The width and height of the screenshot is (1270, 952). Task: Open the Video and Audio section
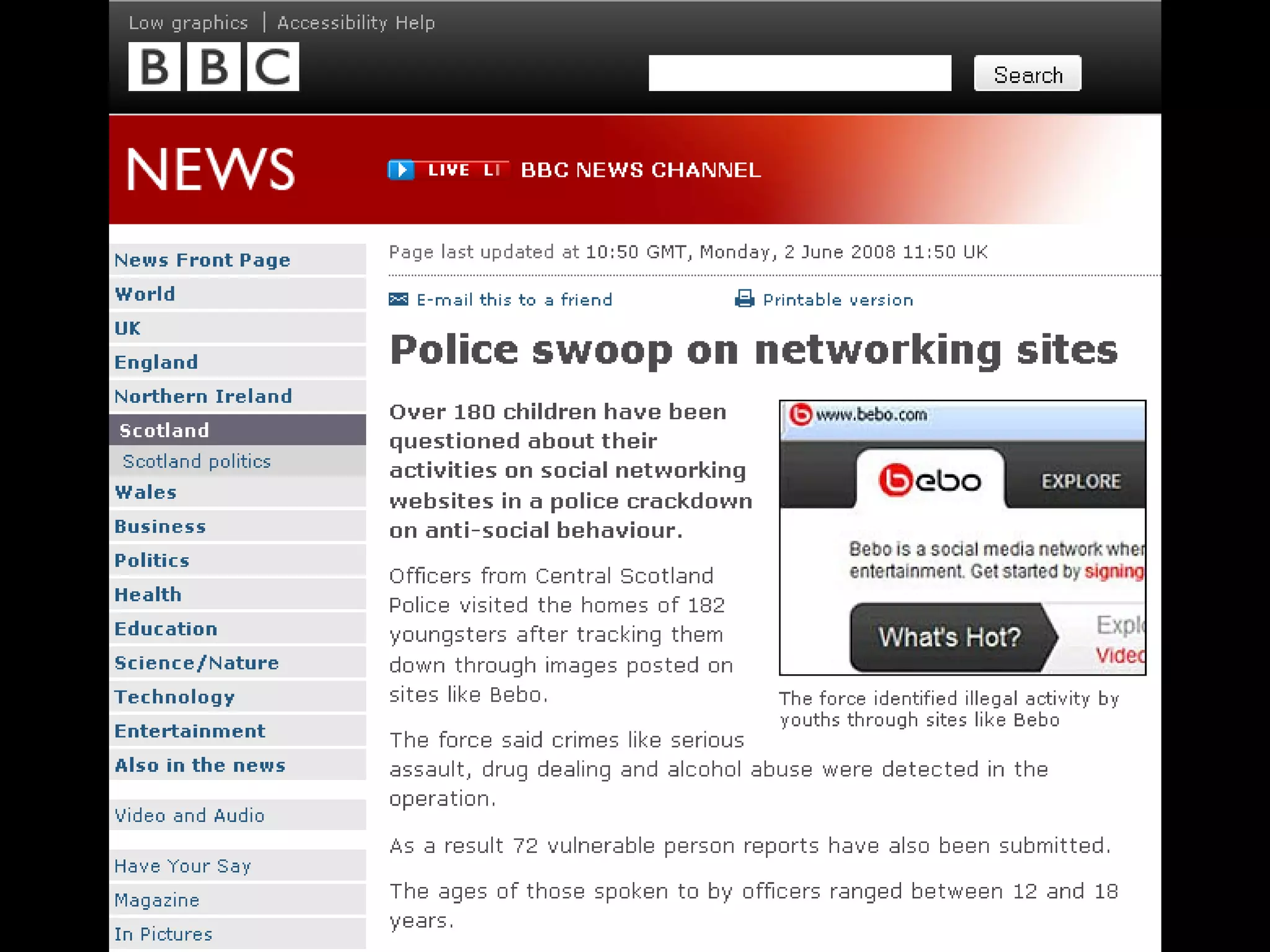point(189,815)
